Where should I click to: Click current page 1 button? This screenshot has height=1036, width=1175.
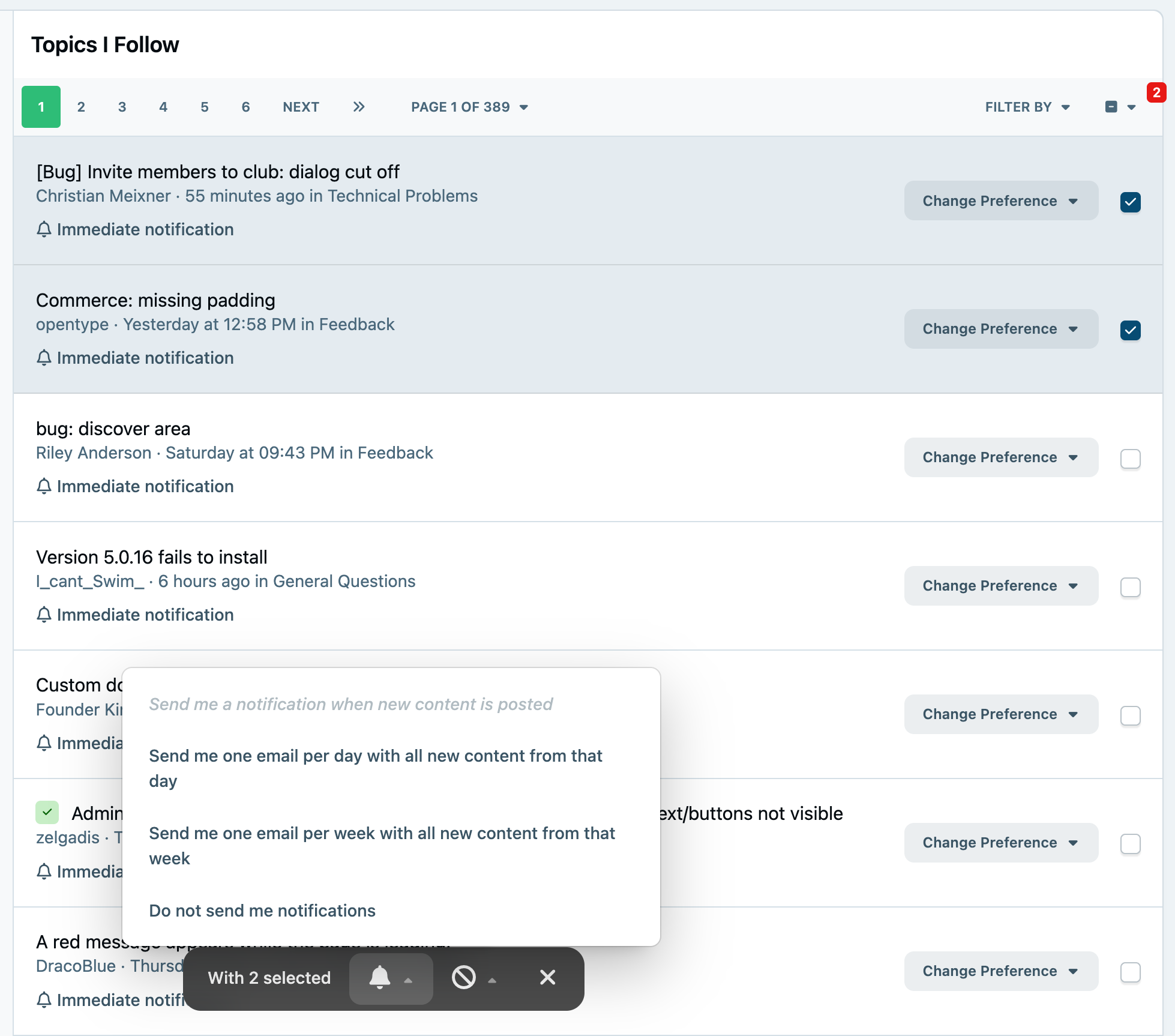[41, 107]
